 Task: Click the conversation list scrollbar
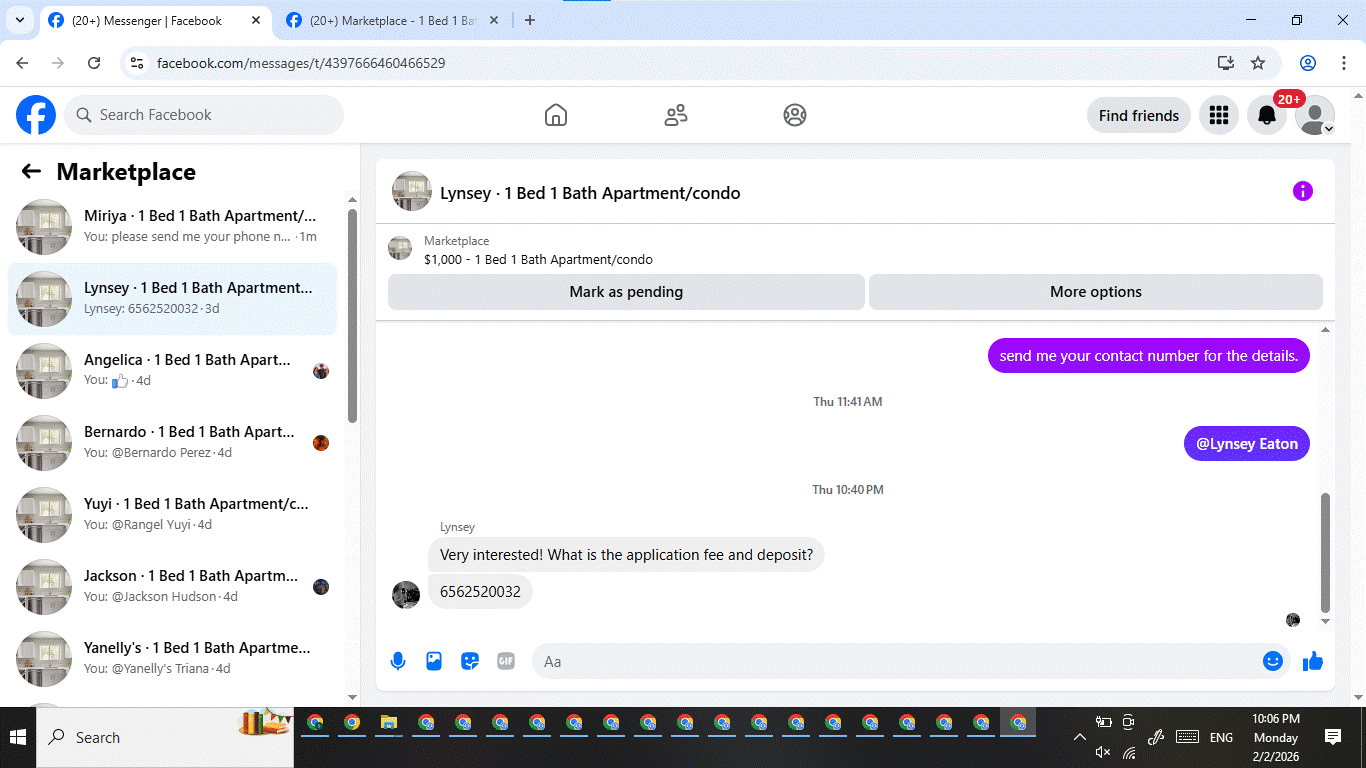click(352, 315)
